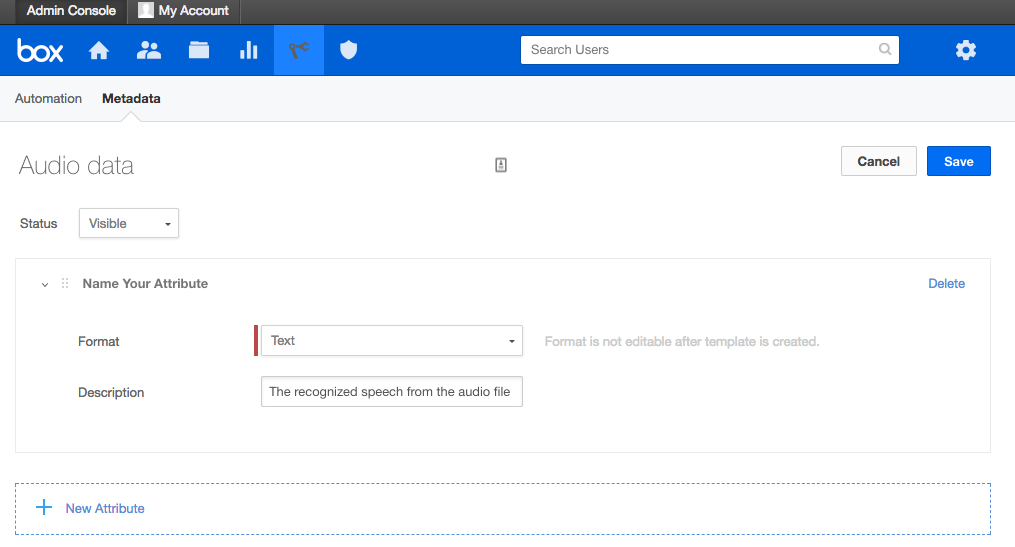Switch to the Admin Console tab
Viewport: 1015px width, 547px height.
pos(71,10)
